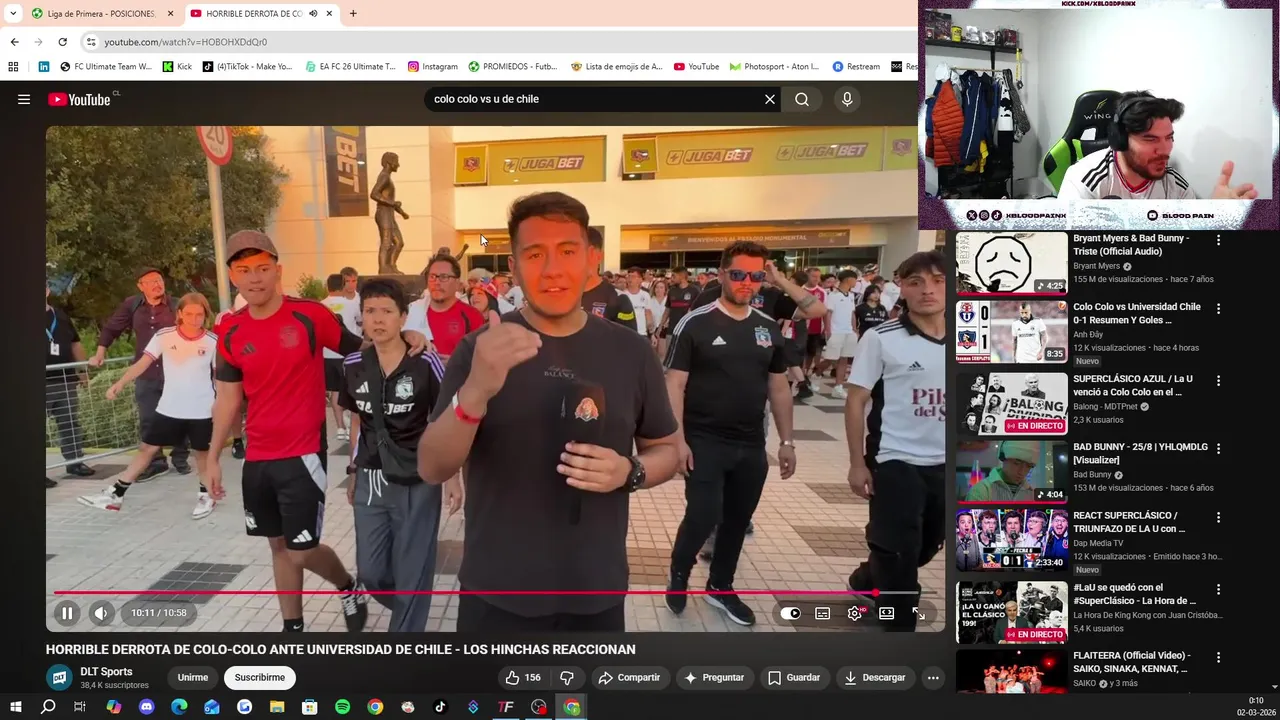Open the player settings gear
This screenshot has height=720, width=1280.
pos(854,614)
